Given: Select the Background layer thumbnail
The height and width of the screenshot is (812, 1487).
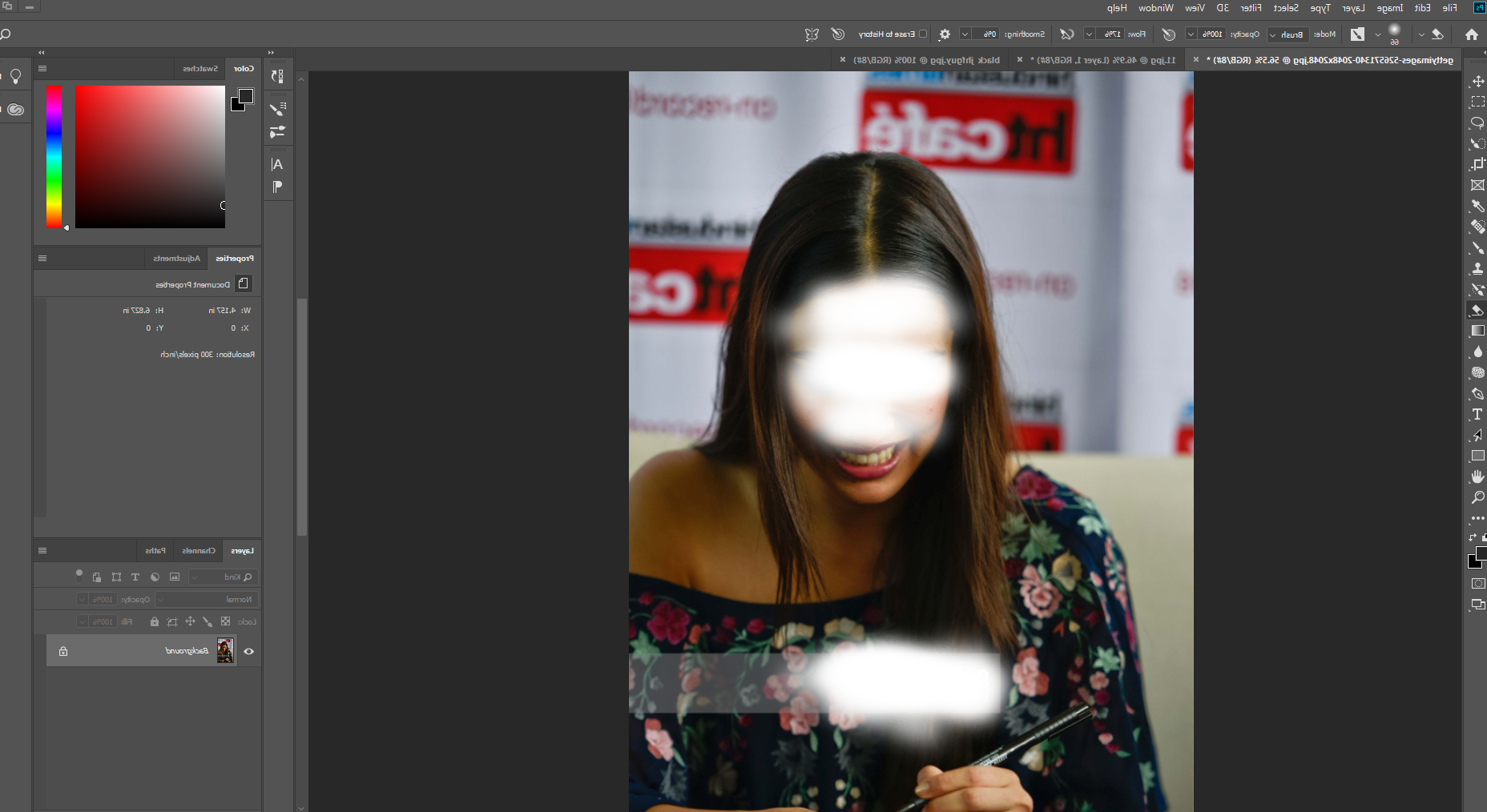Looking at the screenshot, I should (x=225, y=651).
